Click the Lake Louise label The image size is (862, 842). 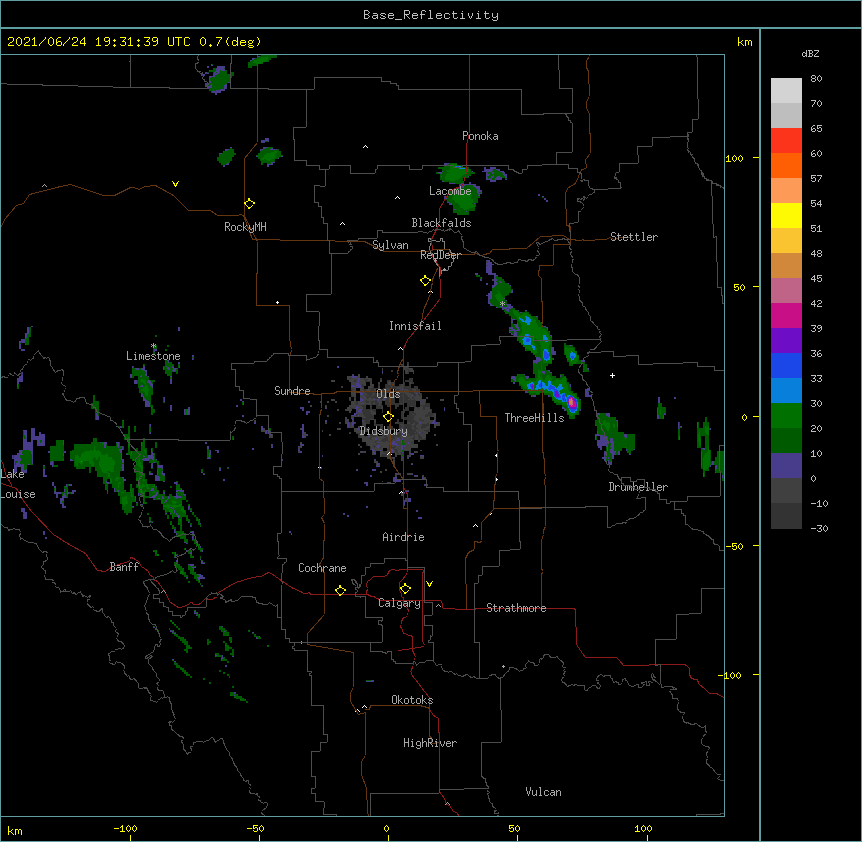(18, 484)
